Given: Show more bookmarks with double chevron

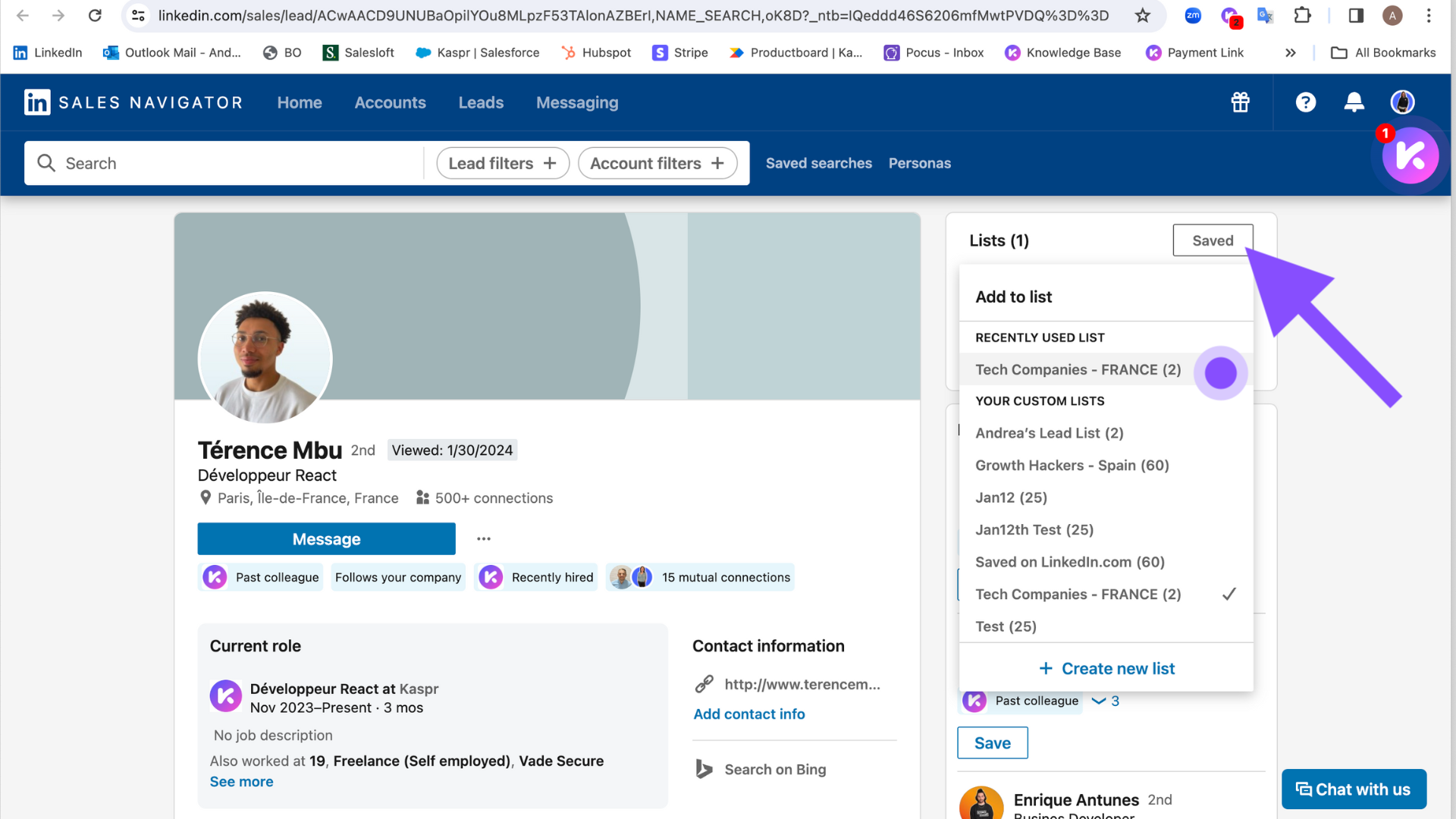Looking at the screenshot, I should (1291, 52).
